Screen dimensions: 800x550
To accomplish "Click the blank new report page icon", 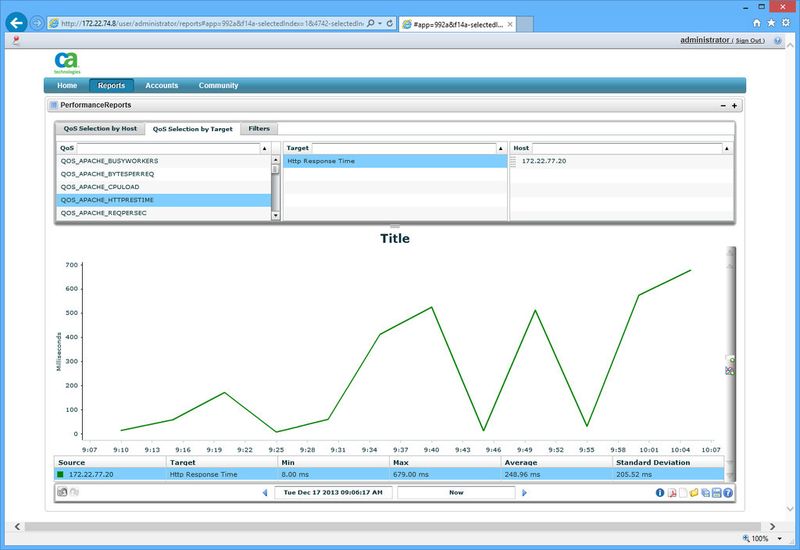I will click(x=683, y=493).
